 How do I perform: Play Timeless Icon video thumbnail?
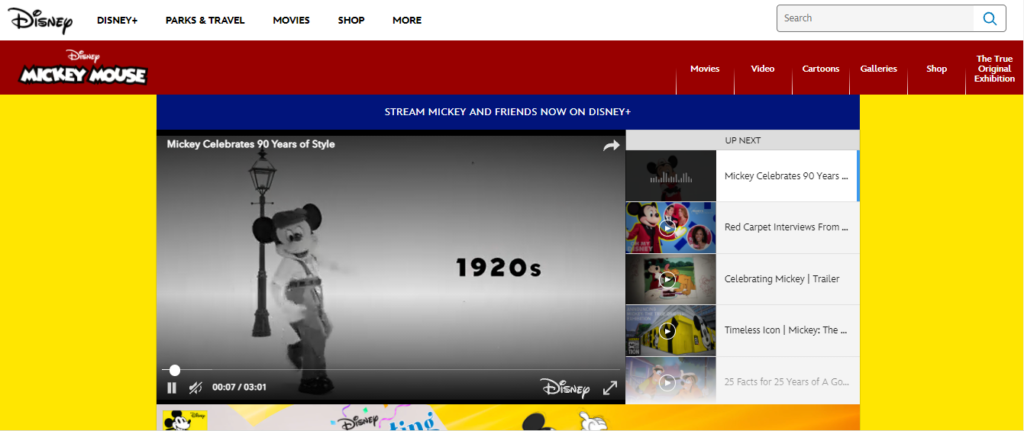(671, 330)
